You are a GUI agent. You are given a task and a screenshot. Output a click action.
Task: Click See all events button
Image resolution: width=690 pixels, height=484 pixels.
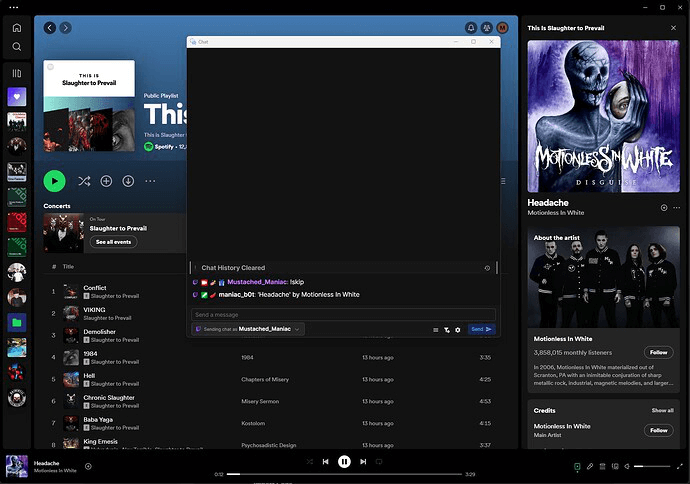click(114, 242)
